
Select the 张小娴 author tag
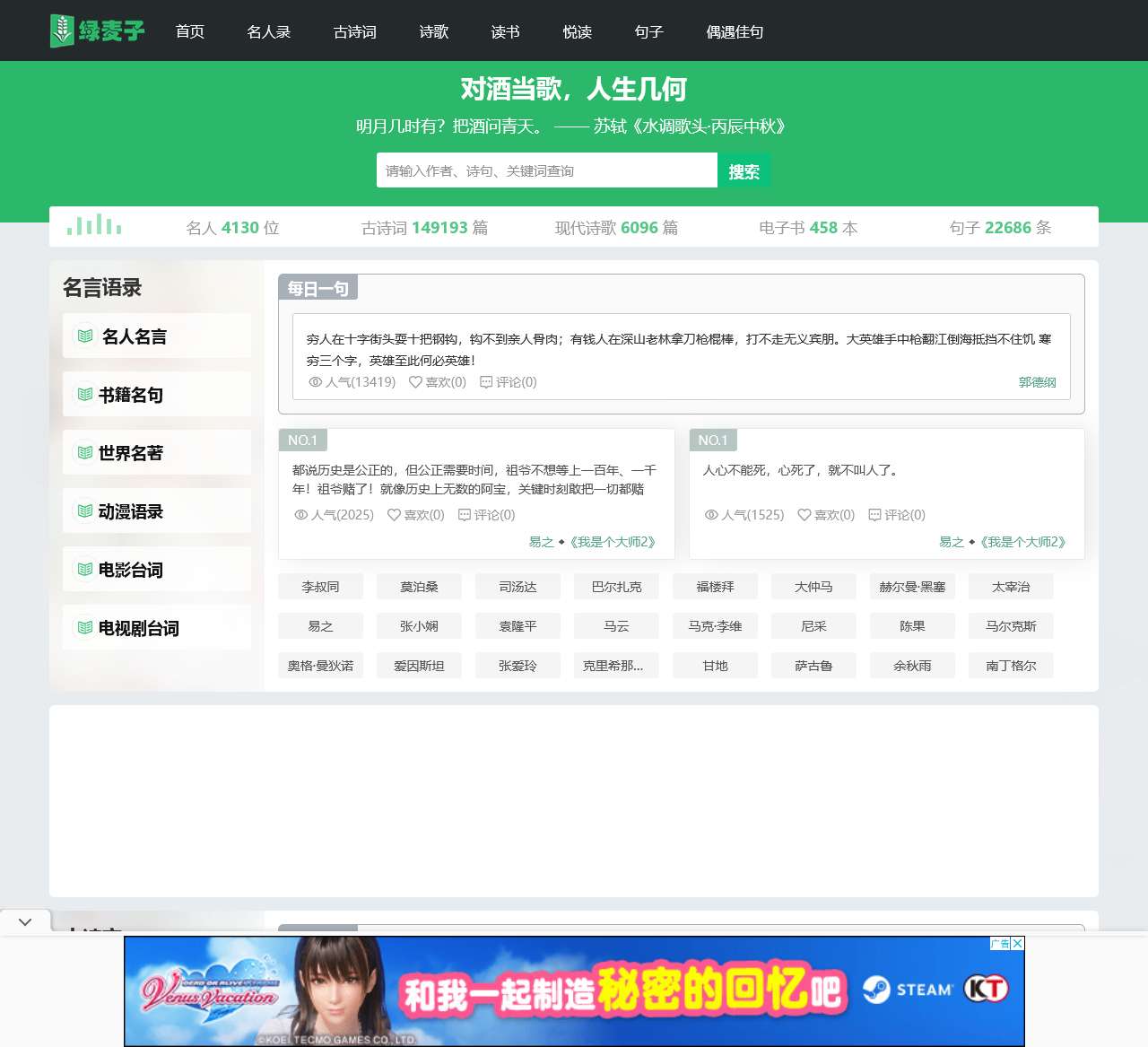(x=419, y=626)
